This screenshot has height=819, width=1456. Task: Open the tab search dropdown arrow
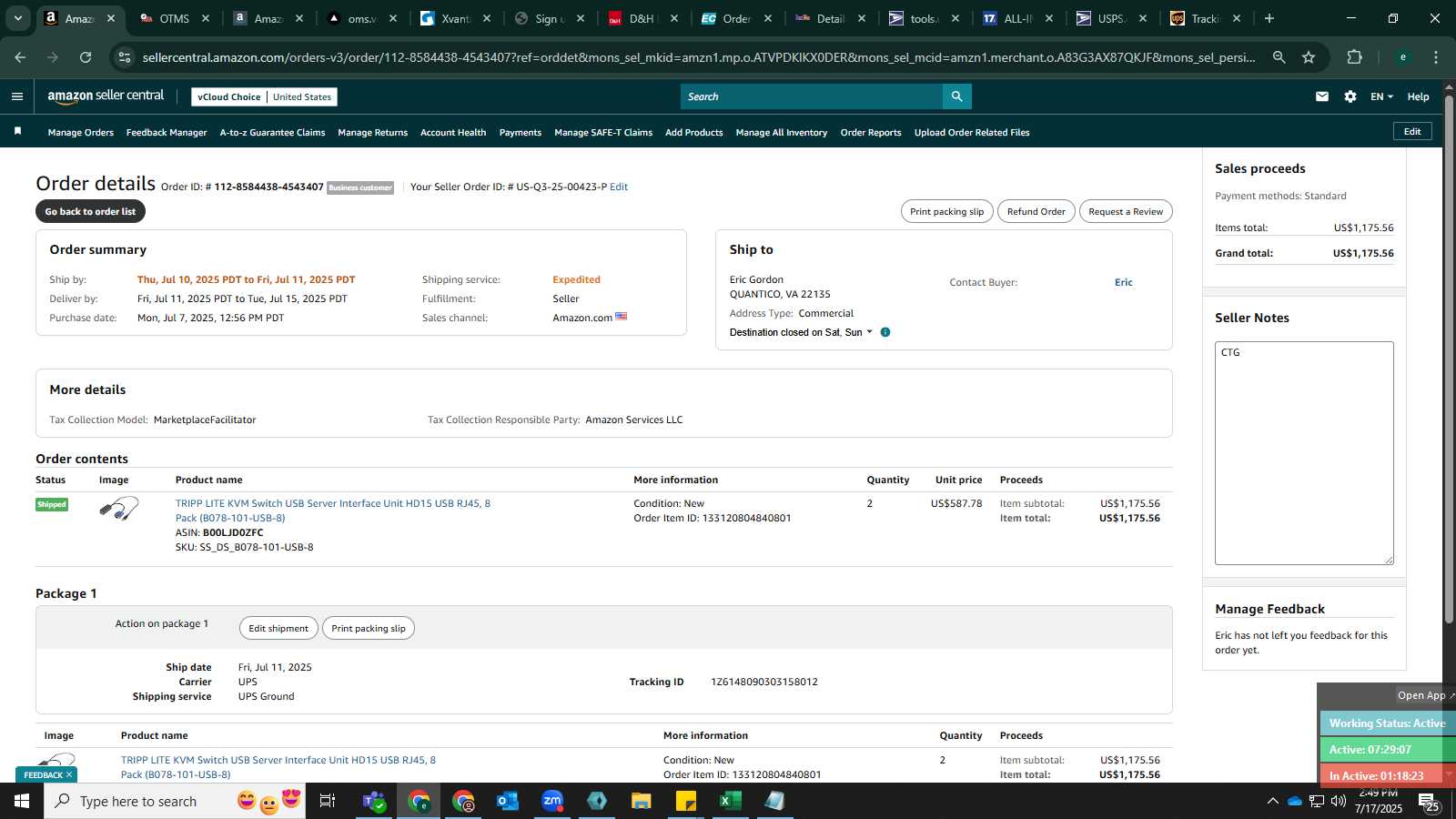[x=17, y=18]
